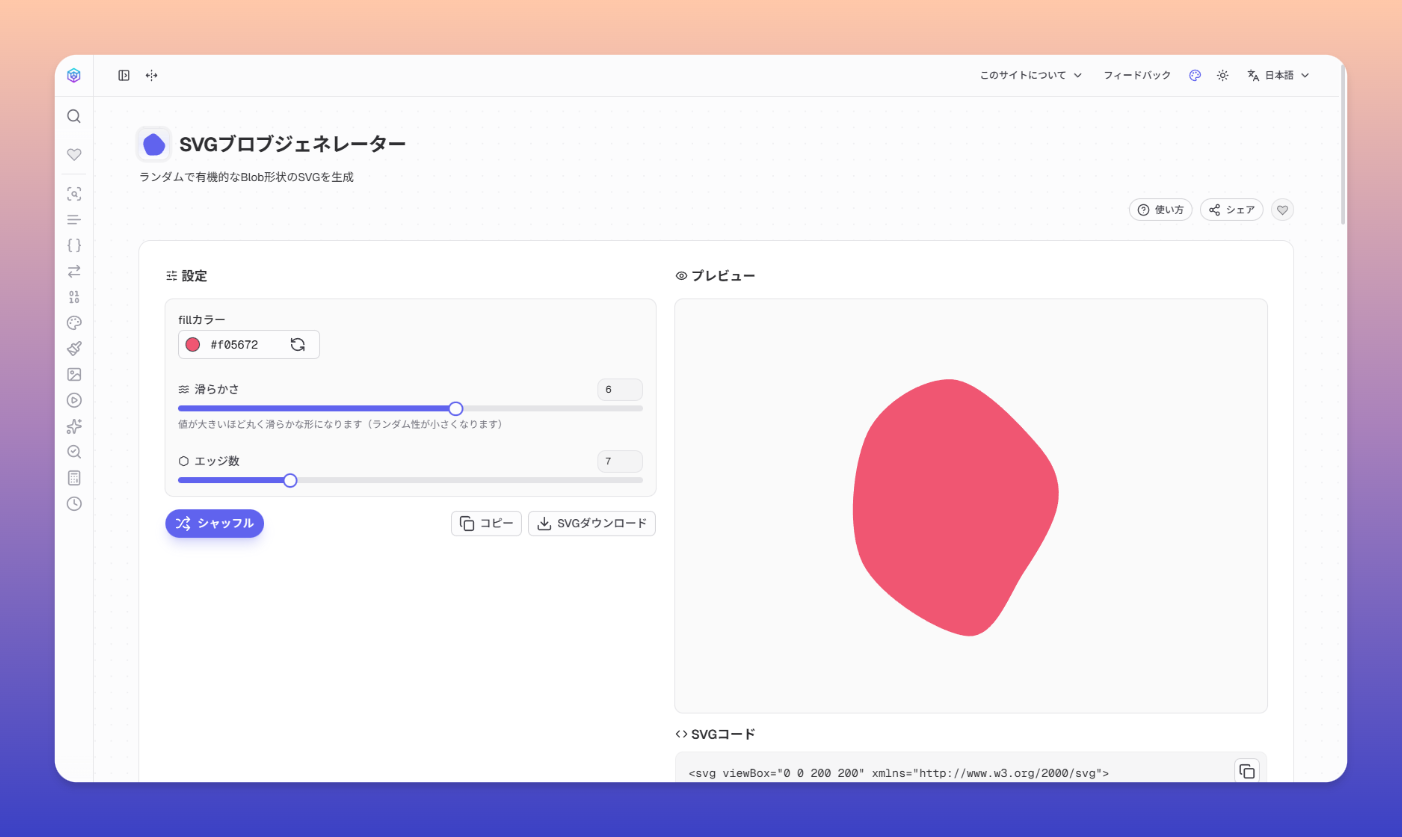
Task: Click the #f05672 fill color swatch
Action: [193, 345]
